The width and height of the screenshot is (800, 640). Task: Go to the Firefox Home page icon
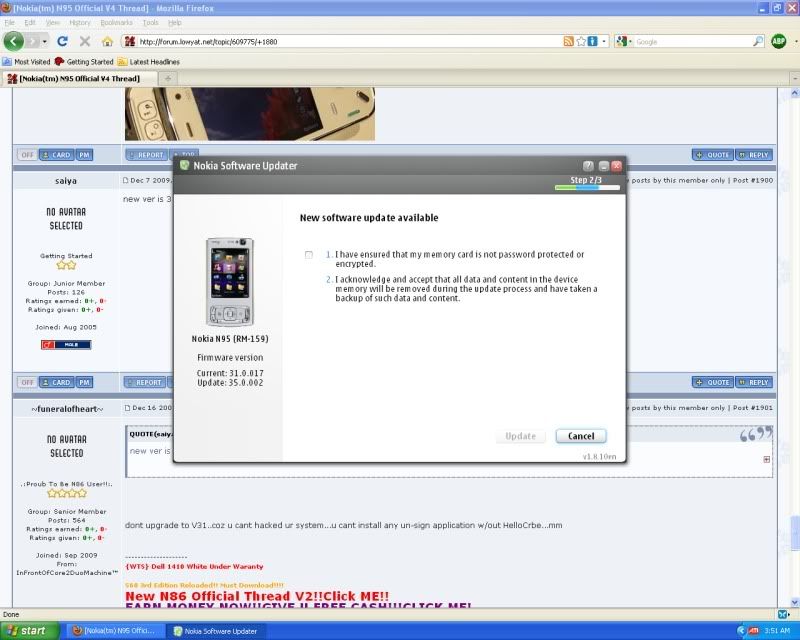(x=107, y=42)
